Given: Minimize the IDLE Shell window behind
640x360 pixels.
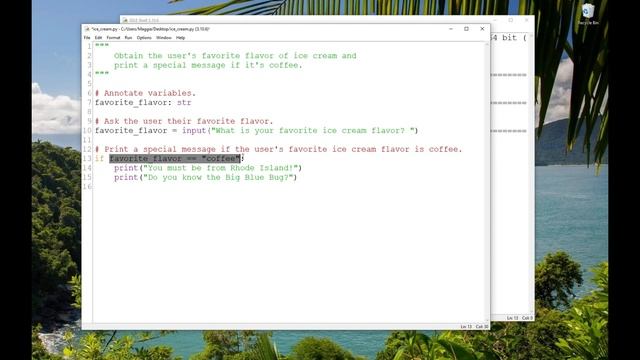Looking at the screenshot, I should coord(495,20).
